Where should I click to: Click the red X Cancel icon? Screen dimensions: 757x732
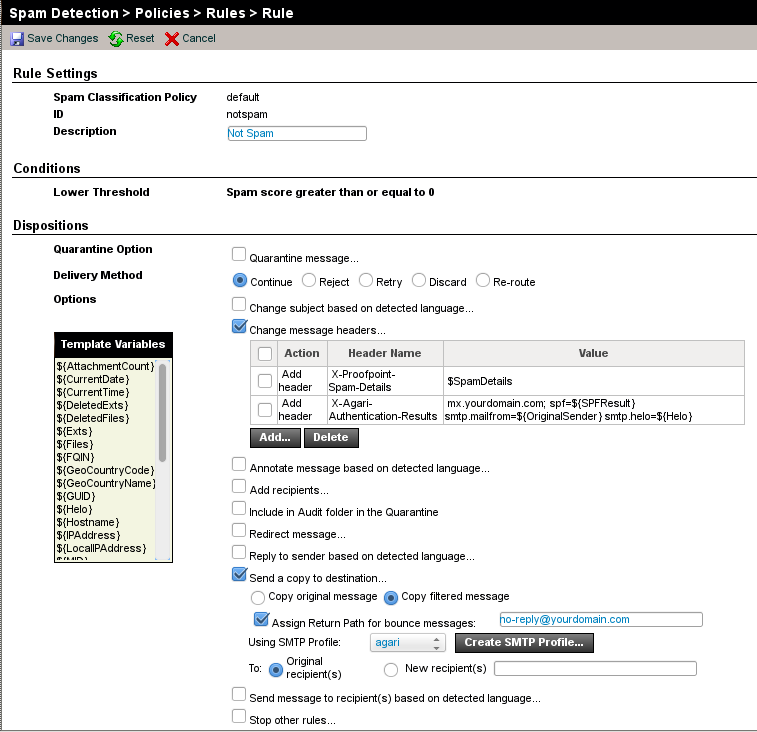click(171, 39)
